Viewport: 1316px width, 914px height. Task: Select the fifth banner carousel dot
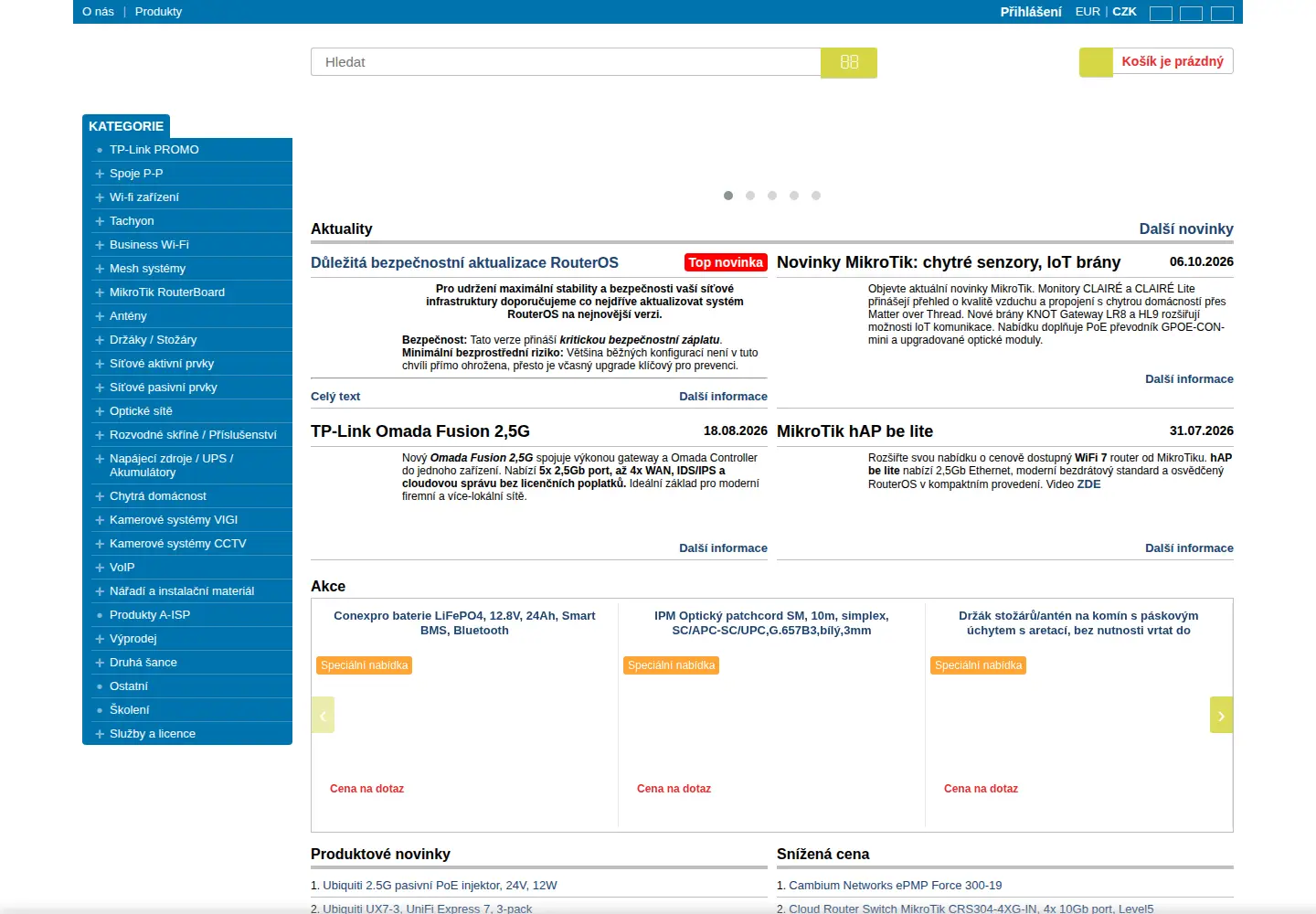pyautogui.click(x=816, y=196)
